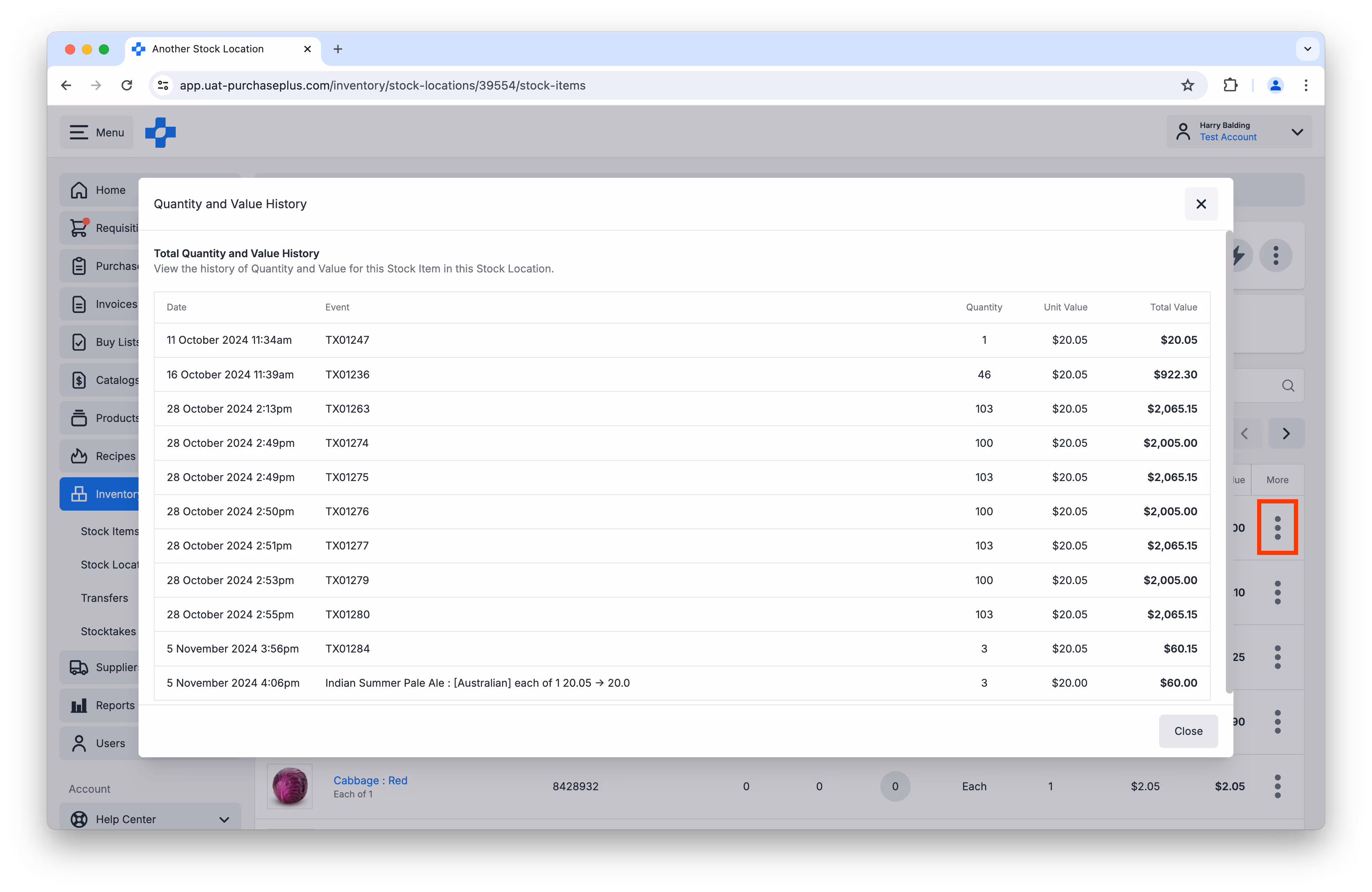Click the PurchasePlus blue cross logo

[x=160, y=133]
